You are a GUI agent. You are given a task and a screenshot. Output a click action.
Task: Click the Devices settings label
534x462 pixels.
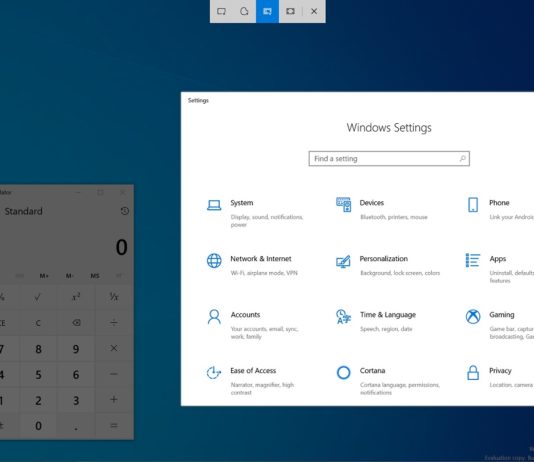click(x=372, y=203)
